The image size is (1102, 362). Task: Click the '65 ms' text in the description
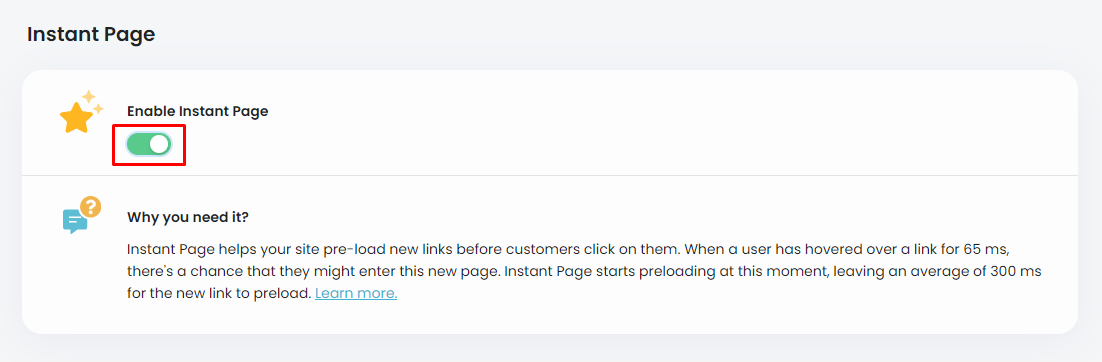(975, 250)
